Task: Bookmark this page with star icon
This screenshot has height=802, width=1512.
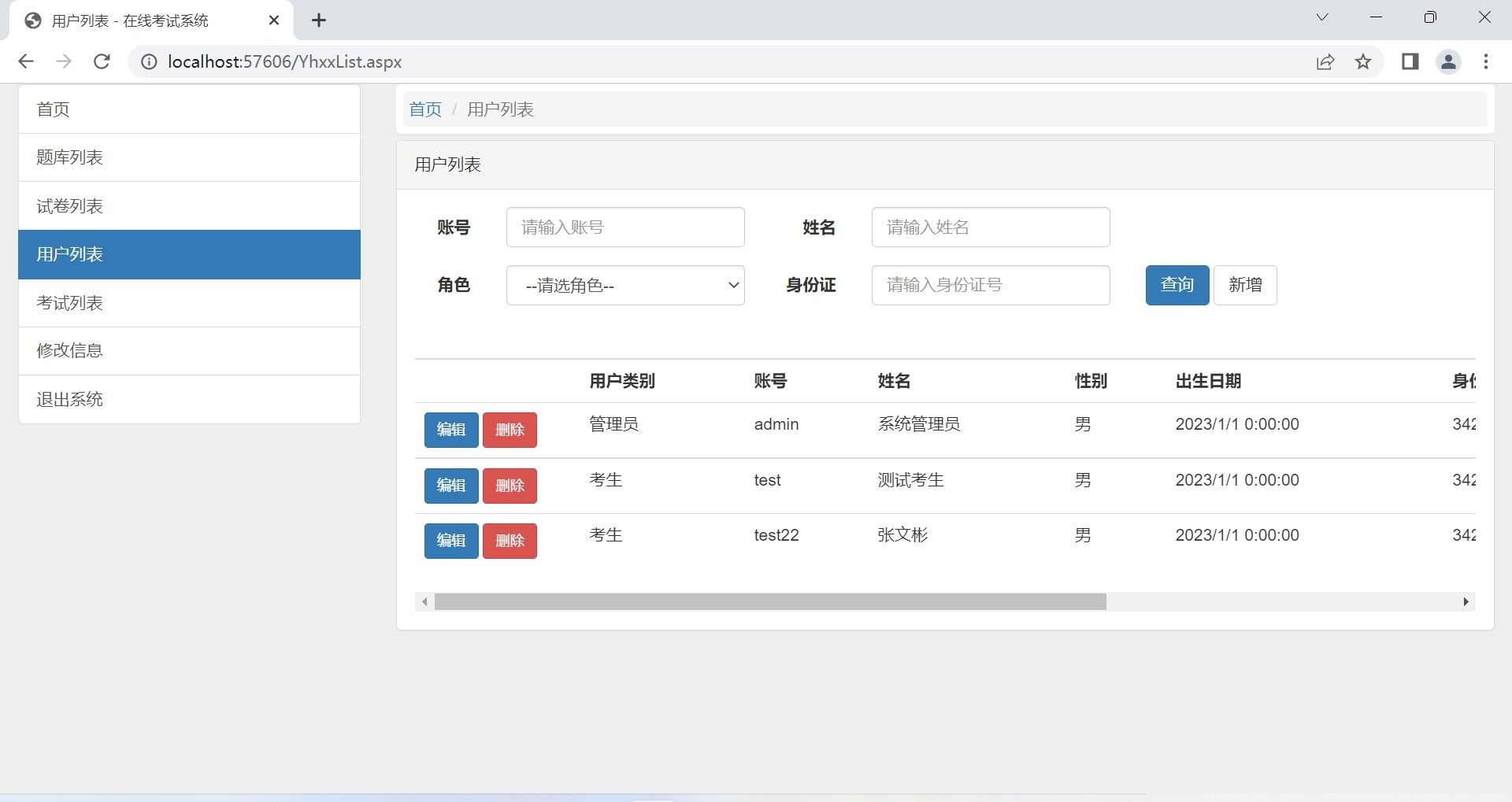Action: click(1363, 61)
